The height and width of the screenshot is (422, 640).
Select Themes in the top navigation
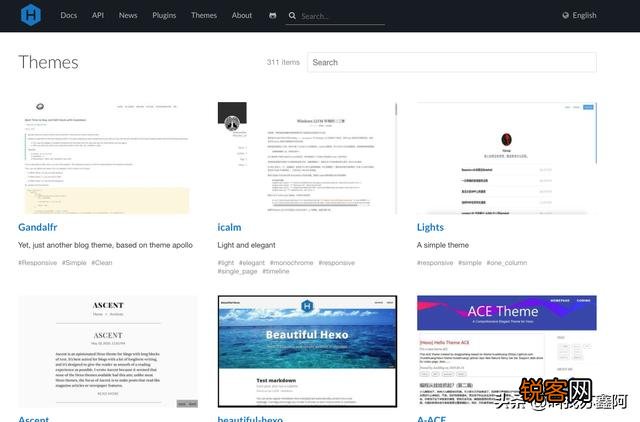(204, 16)
